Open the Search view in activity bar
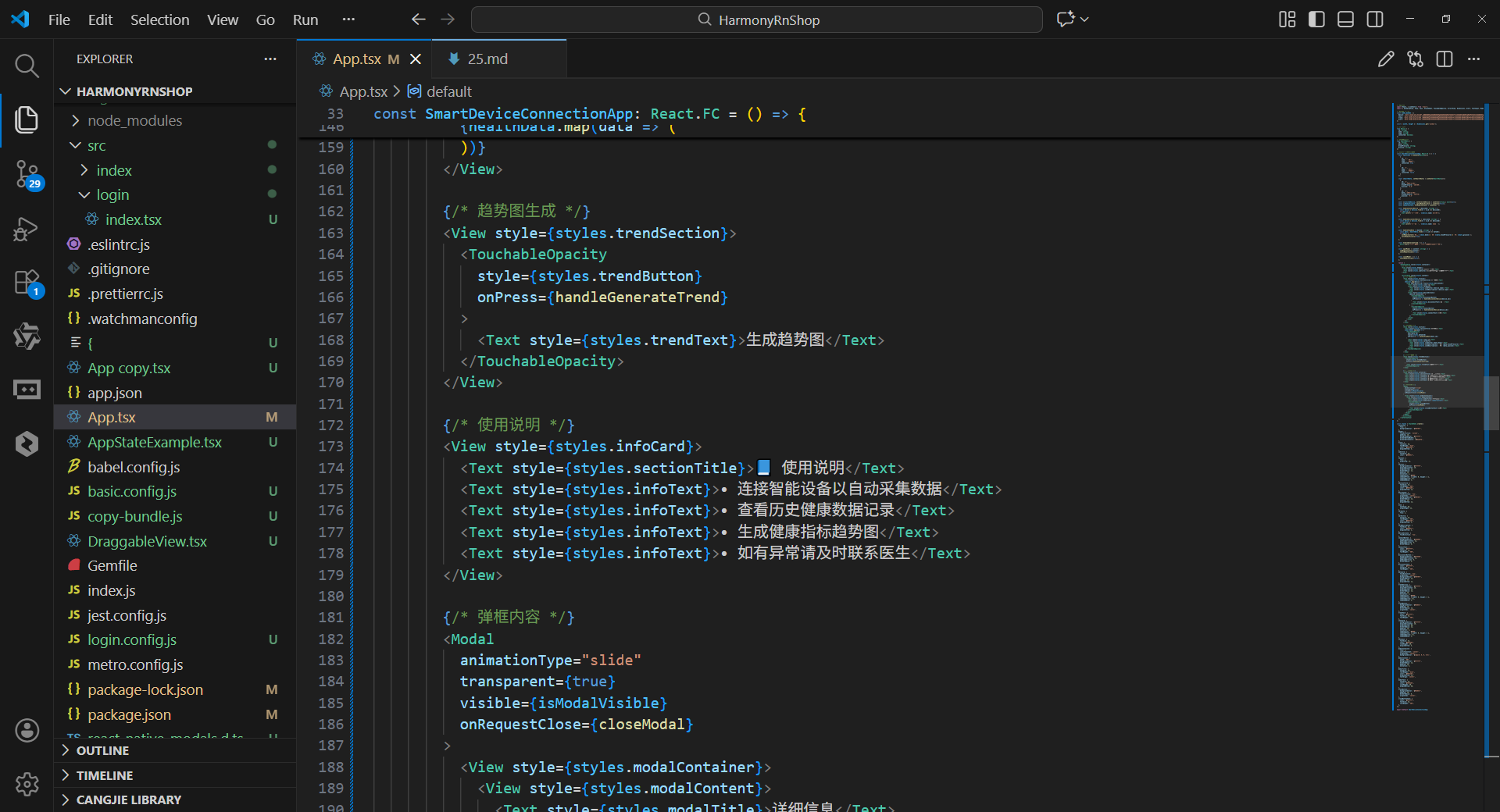Screen dimensions: 1500x812 (27, 66)
